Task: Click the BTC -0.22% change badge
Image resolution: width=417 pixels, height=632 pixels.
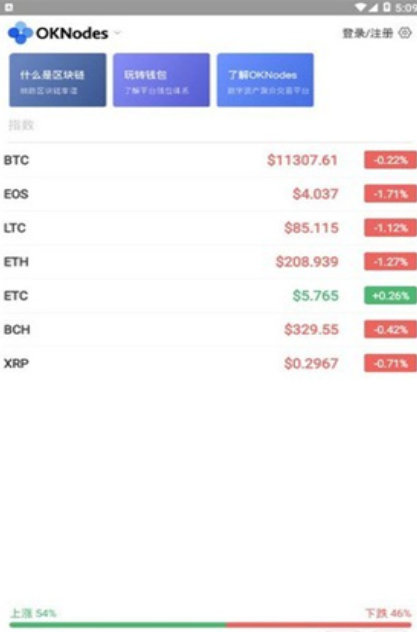Action: click(x=390, y=160)
